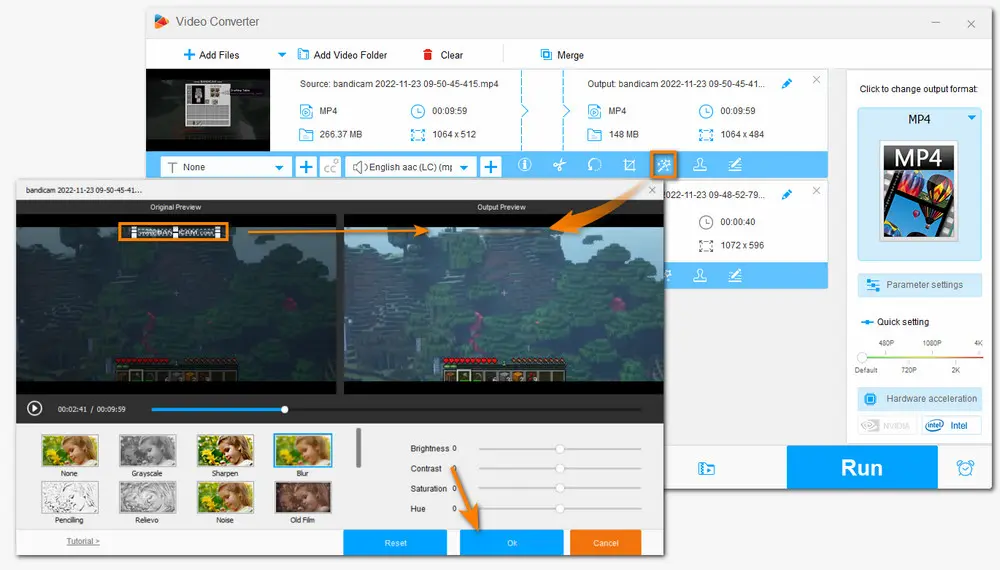
Task: Apply the Pencilling filter
Action: (x=70, y=497)
